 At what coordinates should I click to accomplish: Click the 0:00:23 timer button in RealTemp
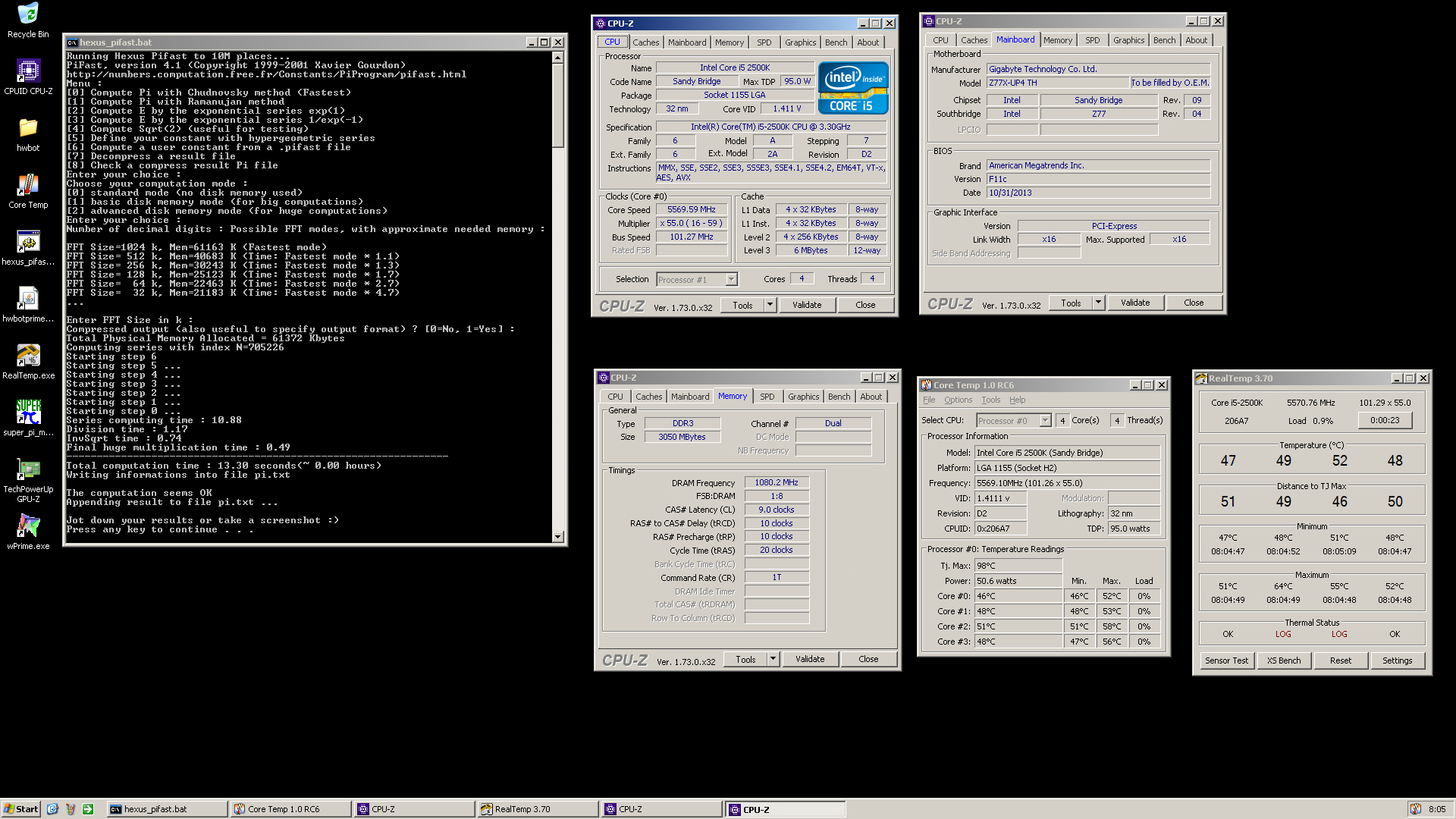point(1385,421)
